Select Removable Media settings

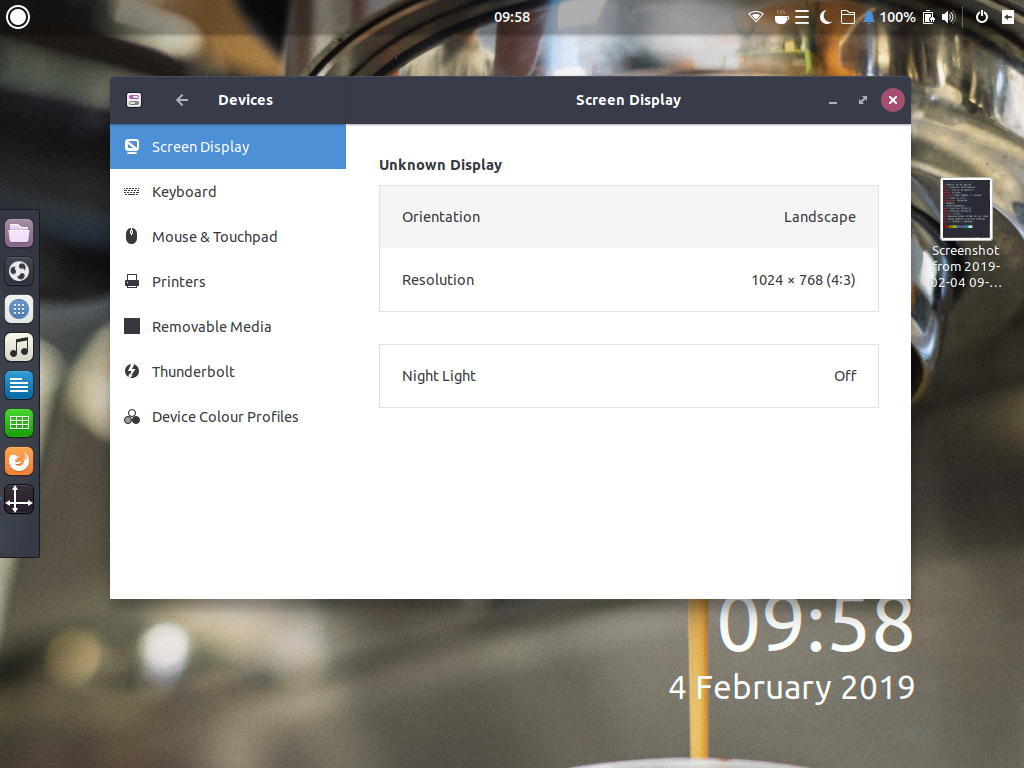[x=211, y=326]
